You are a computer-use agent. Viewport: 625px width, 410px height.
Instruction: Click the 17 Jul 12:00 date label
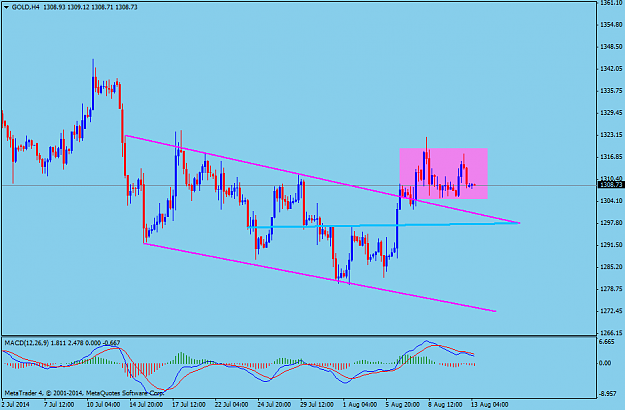[x=190, y=404]
